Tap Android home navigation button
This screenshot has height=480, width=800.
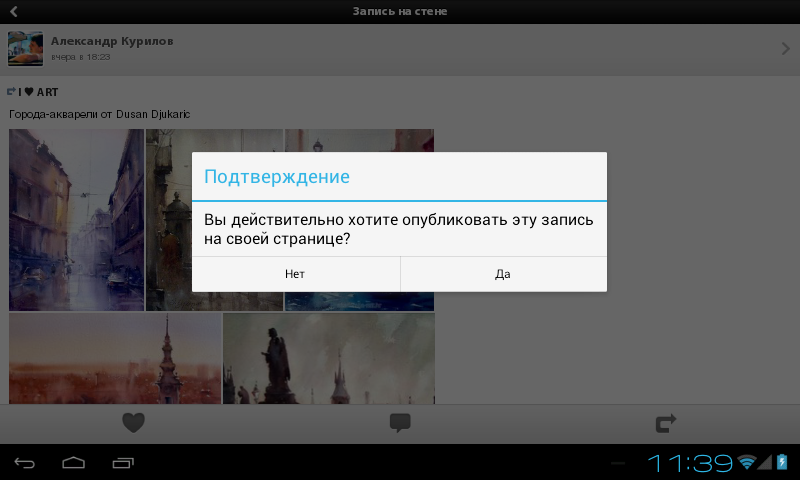pos(73,463)
